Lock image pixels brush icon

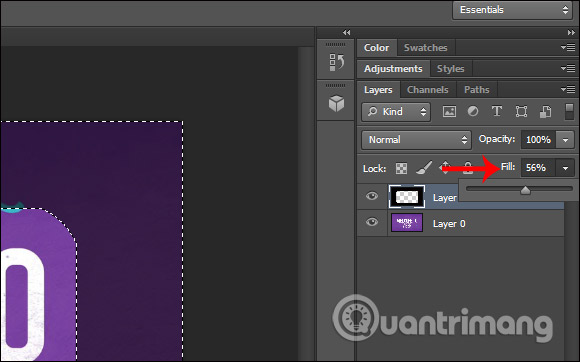click(424, 168)
